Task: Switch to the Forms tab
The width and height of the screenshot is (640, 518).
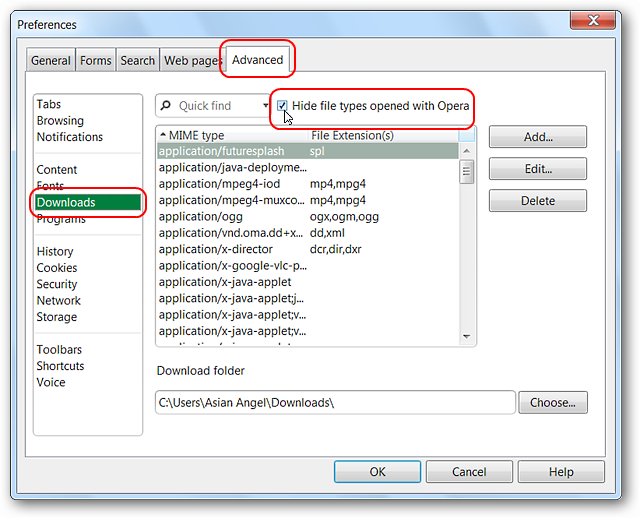Action: click(96, 60)
